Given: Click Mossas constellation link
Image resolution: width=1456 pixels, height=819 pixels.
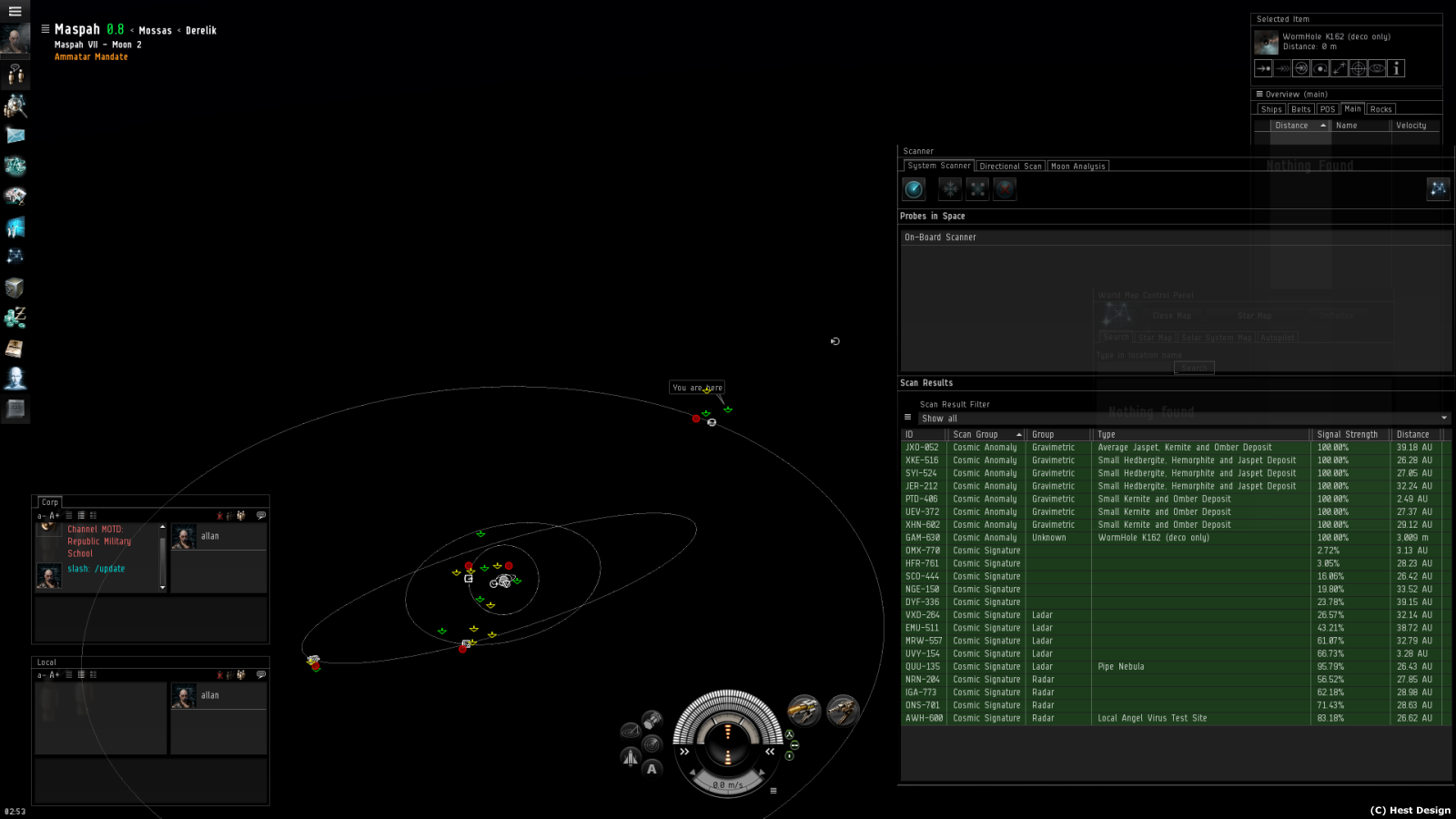Looking at the screenshot, I should coord(155,31).
